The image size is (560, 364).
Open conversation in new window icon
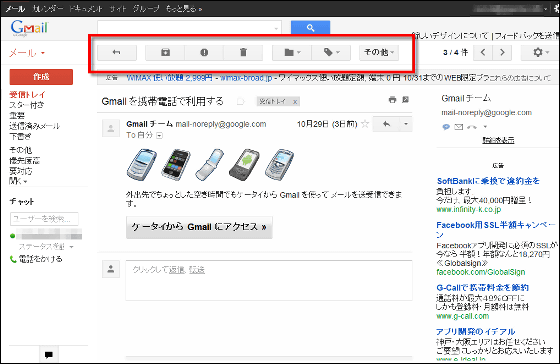coord(405,100)
